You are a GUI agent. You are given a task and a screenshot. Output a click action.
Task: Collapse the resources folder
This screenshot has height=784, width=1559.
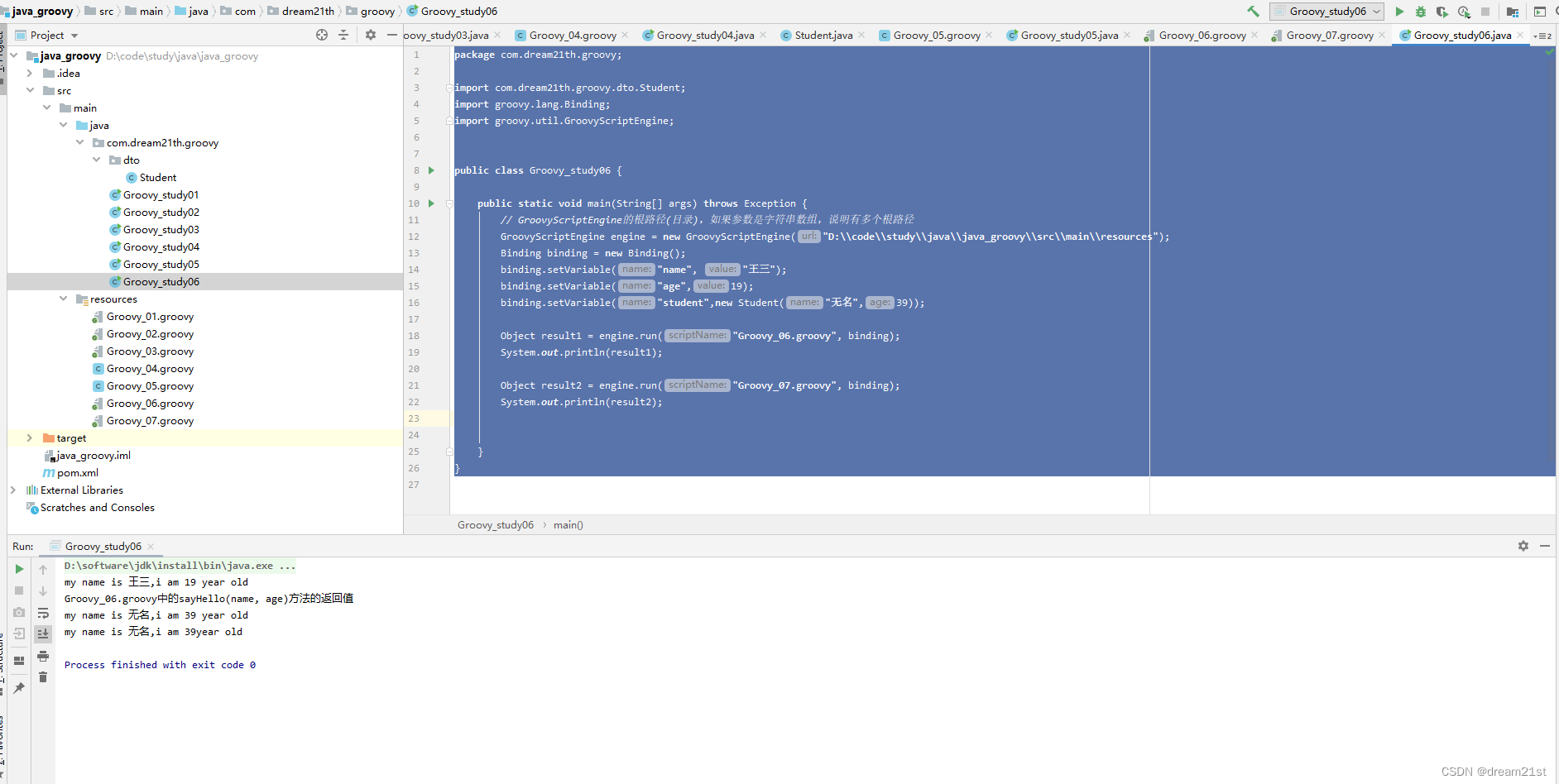point(64,299)
